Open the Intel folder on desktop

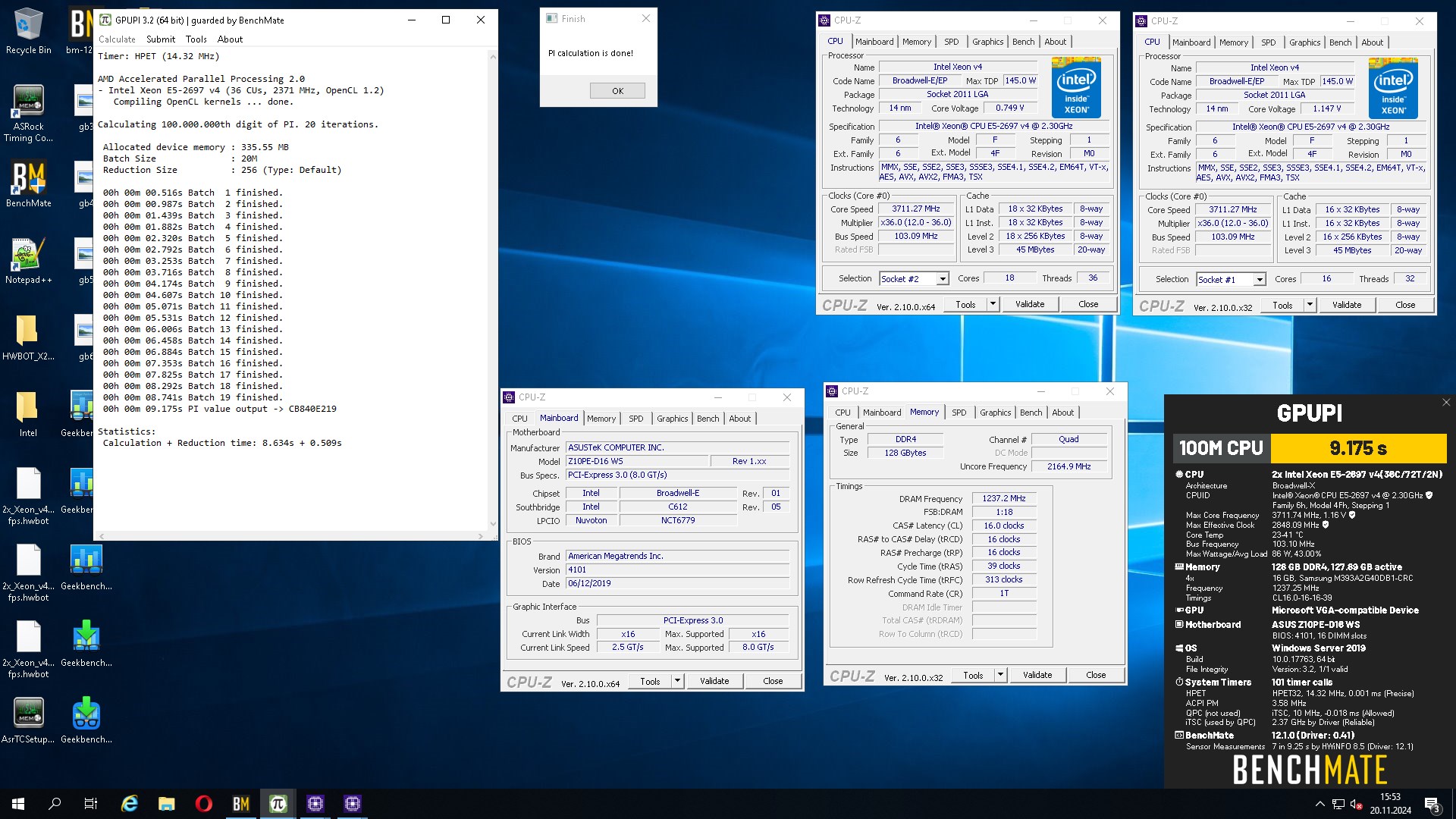point(28,415)
